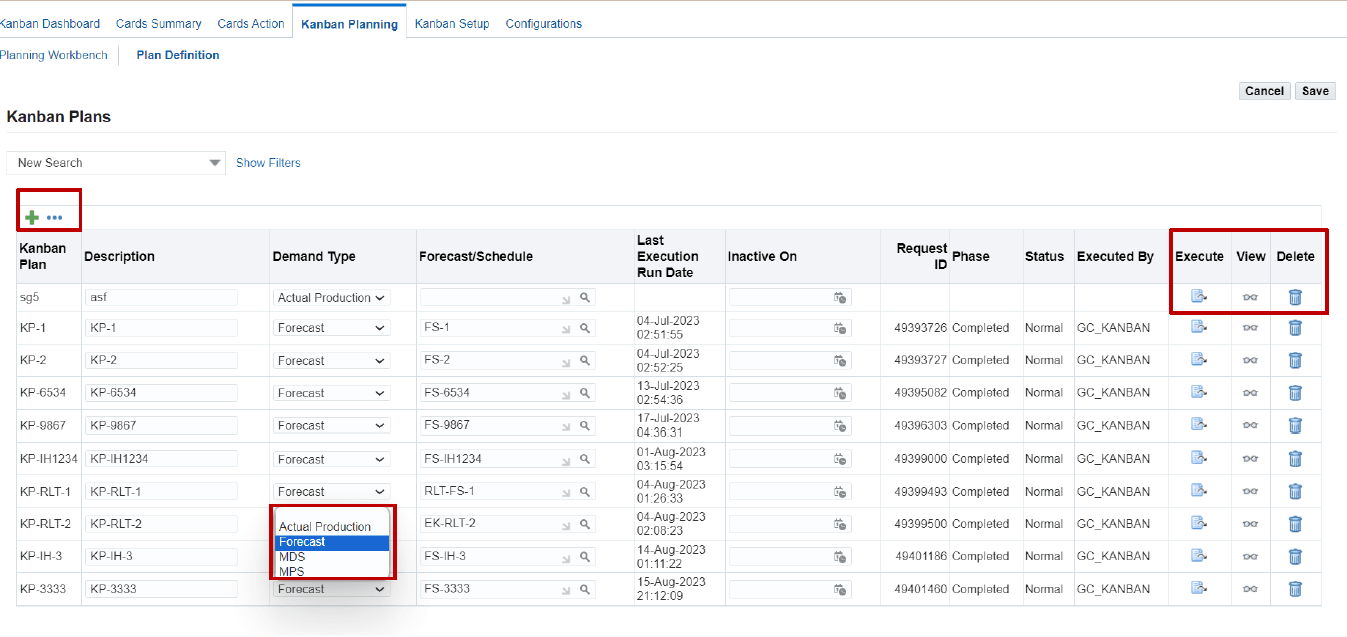Open the Configurations tab
Screen dimensions: 1347x637
click(x=543, y=23)
